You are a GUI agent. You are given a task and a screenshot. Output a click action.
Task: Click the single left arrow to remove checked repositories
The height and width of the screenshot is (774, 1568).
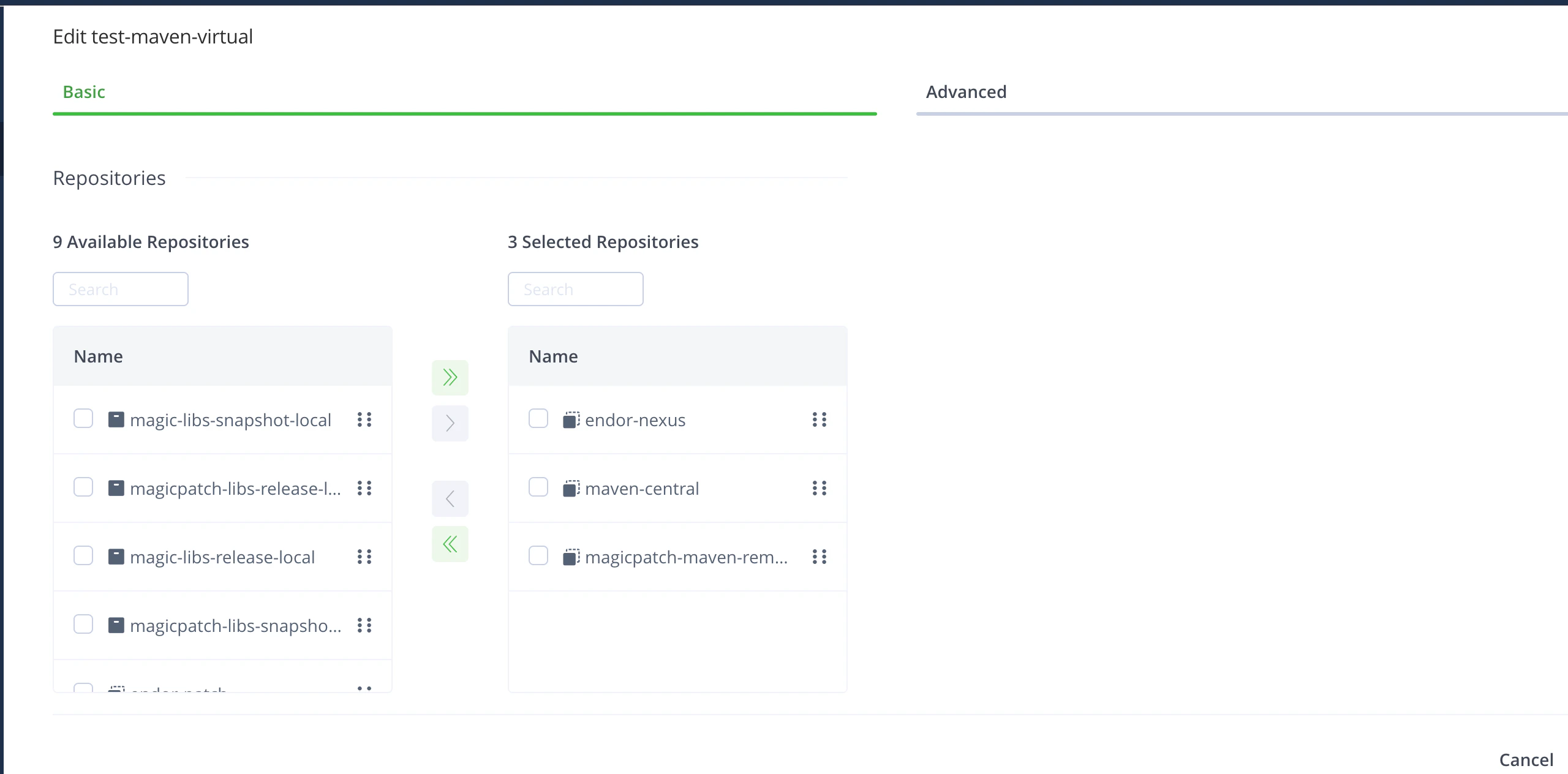coord(450,498)
